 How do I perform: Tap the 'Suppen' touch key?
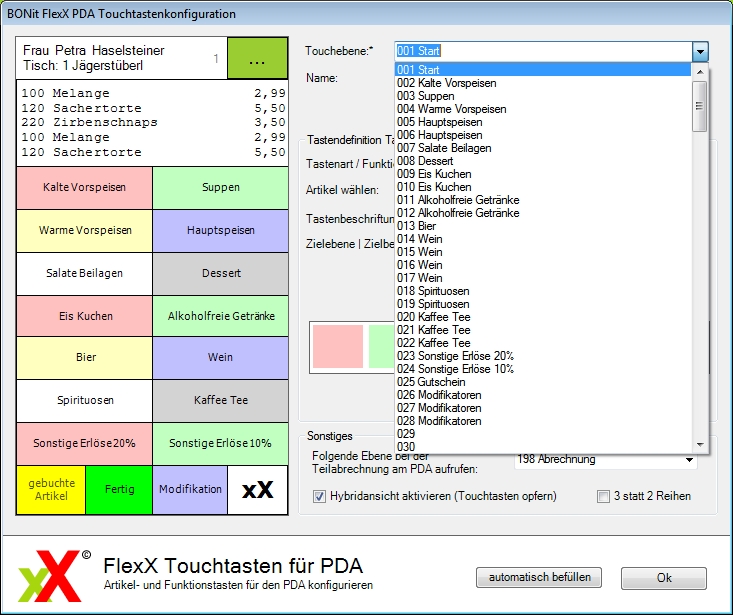click(x=221, y=187)
